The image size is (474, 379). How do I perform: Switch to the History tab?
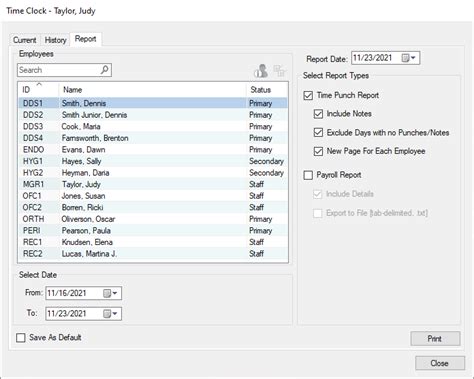coord(55,40)
